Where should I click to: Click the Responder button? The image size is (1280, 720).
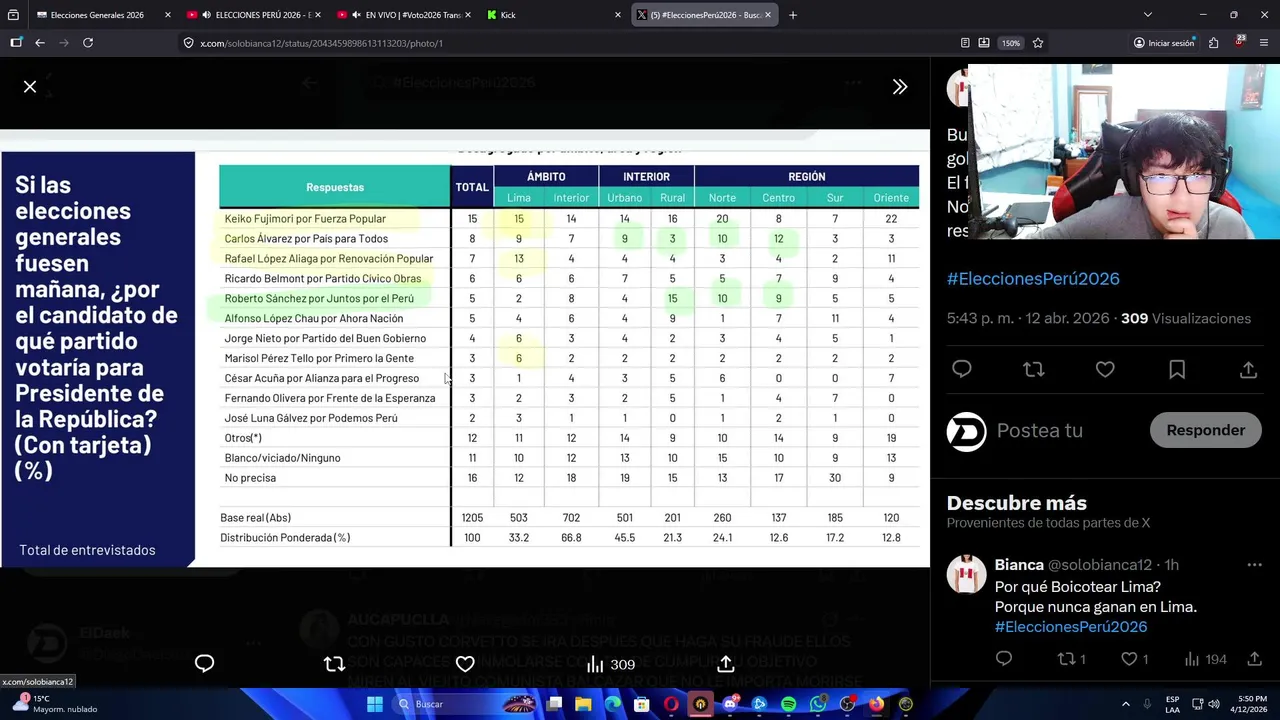tap(1205, 430)
